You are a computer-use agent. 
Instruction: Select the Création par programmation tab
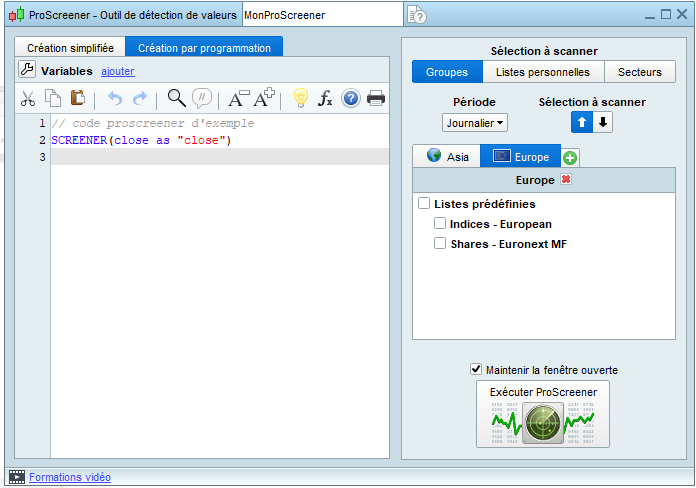click(204, 48)
